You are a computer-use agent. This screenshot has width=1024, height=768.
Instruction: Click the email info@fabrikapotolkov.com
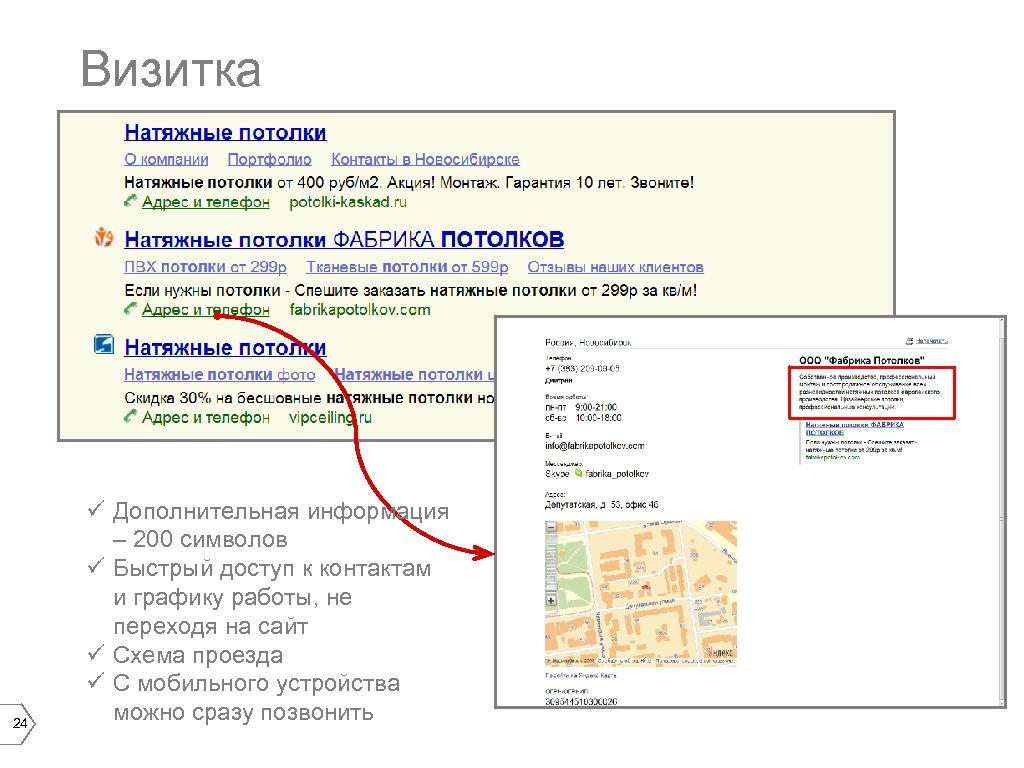pyautogui.click(x=595, y=445)
